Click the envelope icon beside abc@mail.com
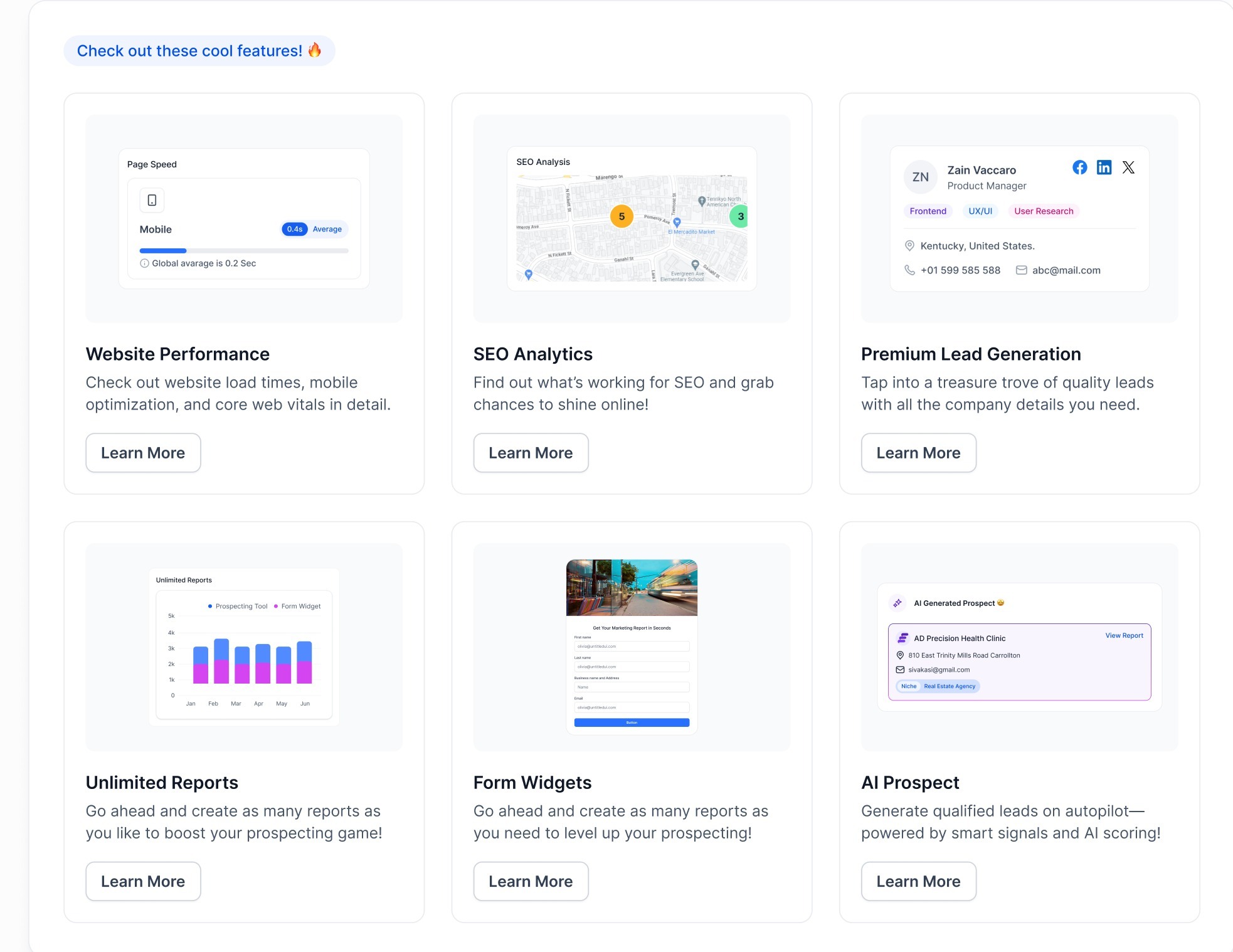The height and width of the screenshot is (952, 1233). 1021,270
